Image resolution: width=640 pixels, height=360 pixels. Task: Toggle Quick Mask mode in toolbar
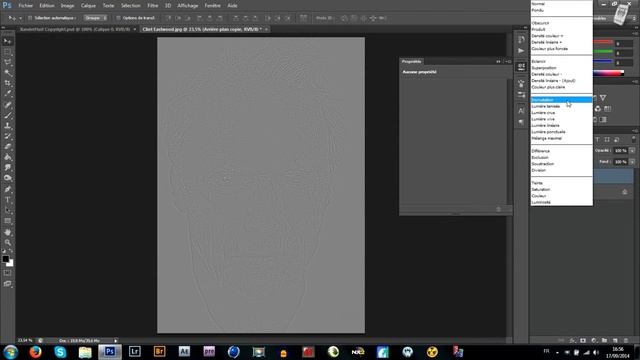pyautogui.click(x=7, y=273)
